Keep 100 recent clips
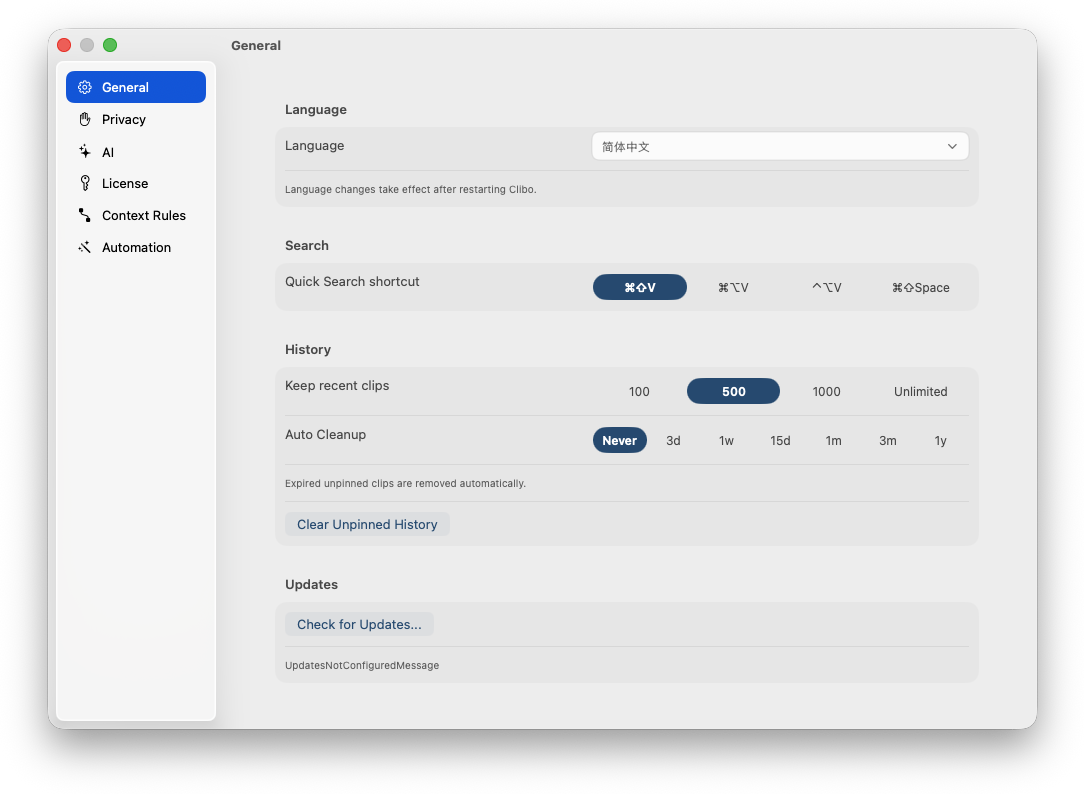This screenshot has height=794, width=1084. click(639, 391)
